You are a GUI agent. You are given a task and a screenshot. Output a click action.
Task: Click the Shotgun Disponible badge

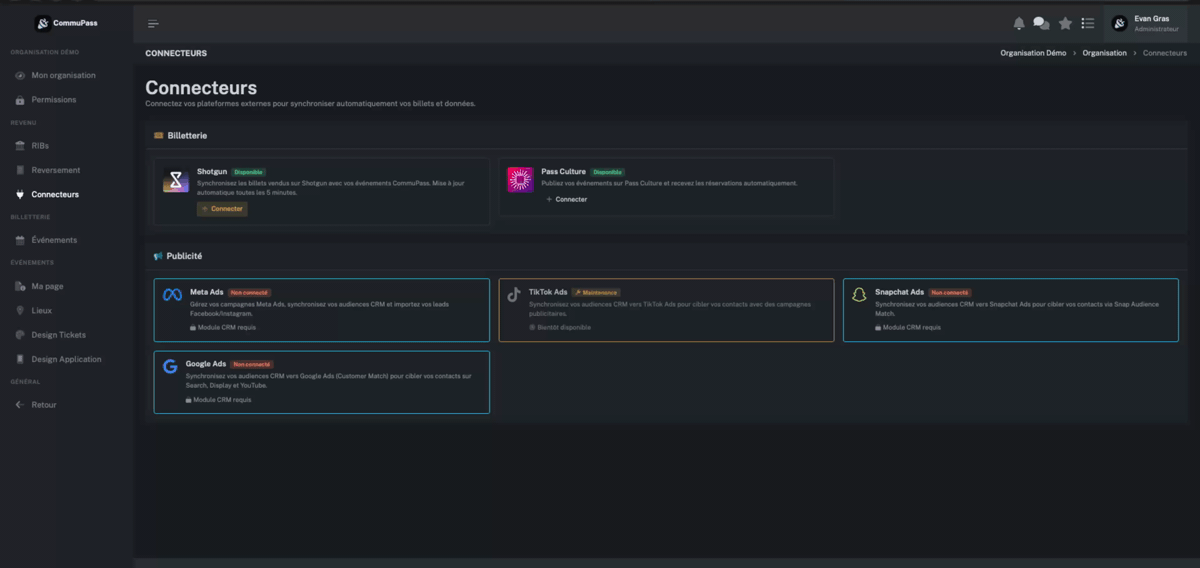click(x=249, y=172)
